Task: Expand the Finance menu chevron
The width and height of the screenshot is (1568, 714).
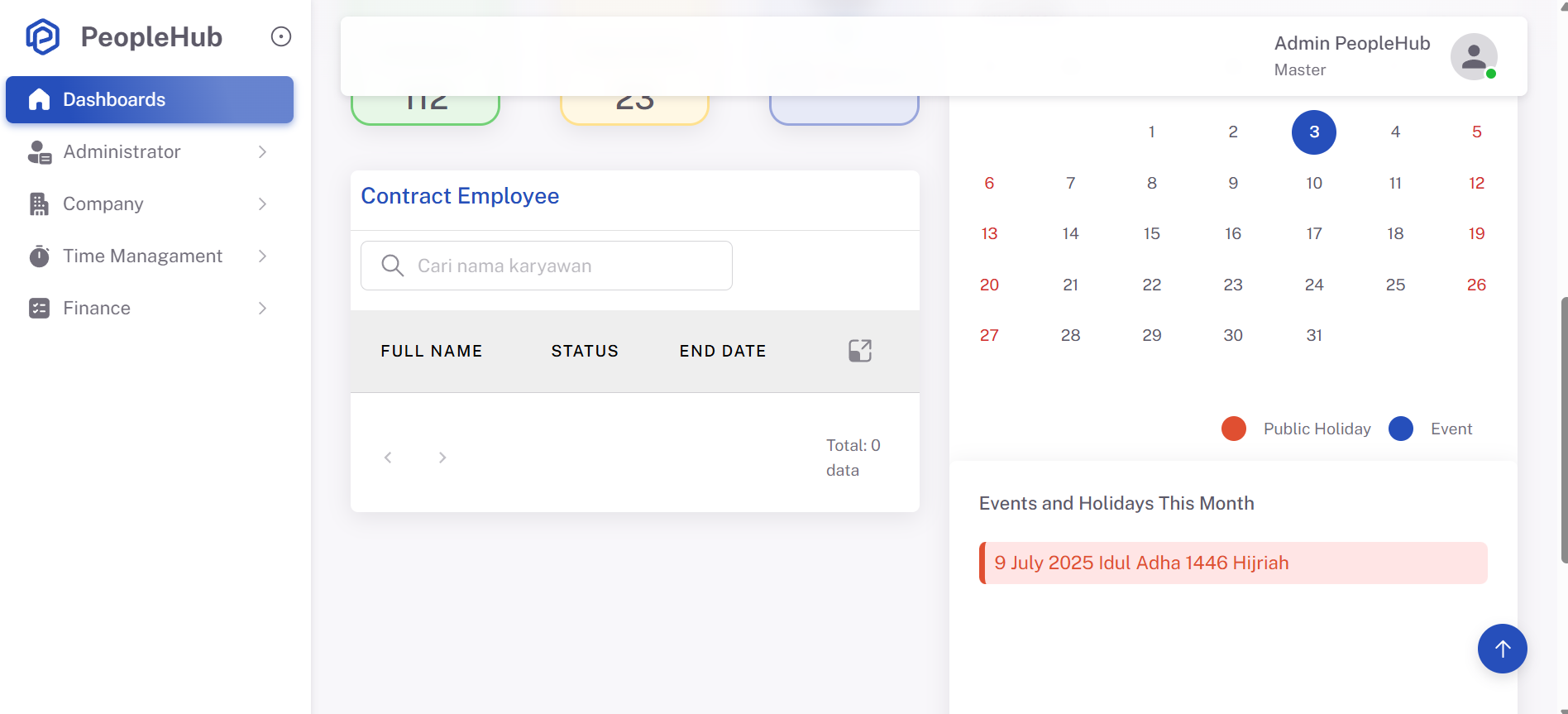Action: point(262,308)
